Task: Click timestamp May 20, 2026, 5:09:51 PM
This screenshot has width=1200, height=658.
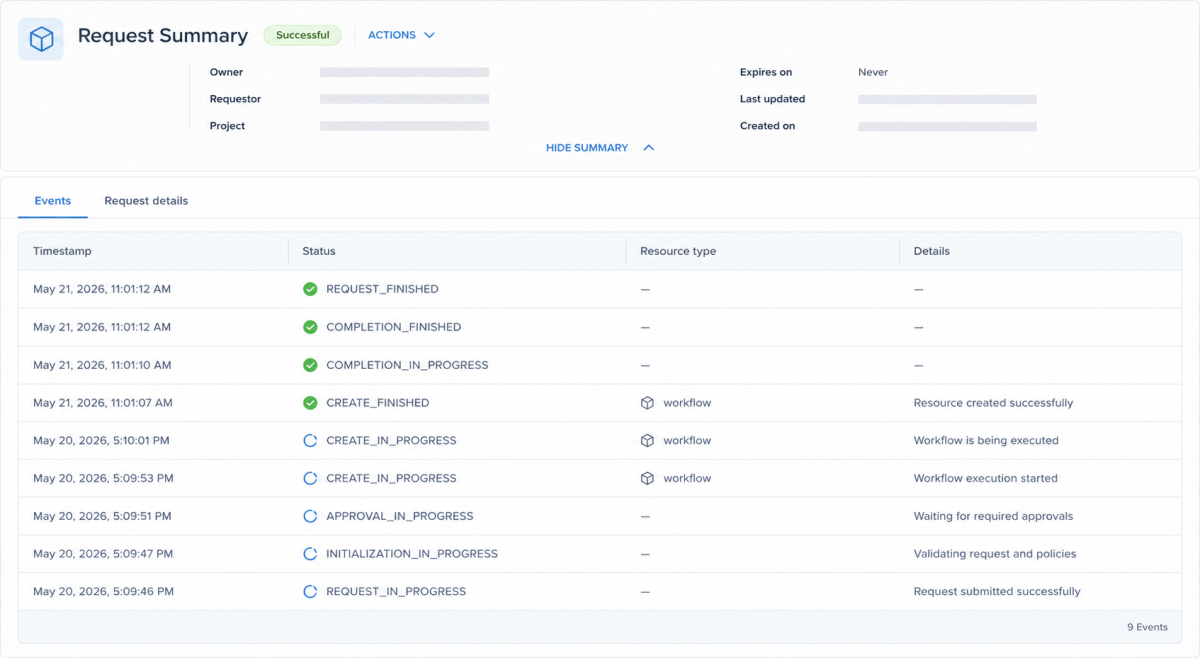Action: 102,516
